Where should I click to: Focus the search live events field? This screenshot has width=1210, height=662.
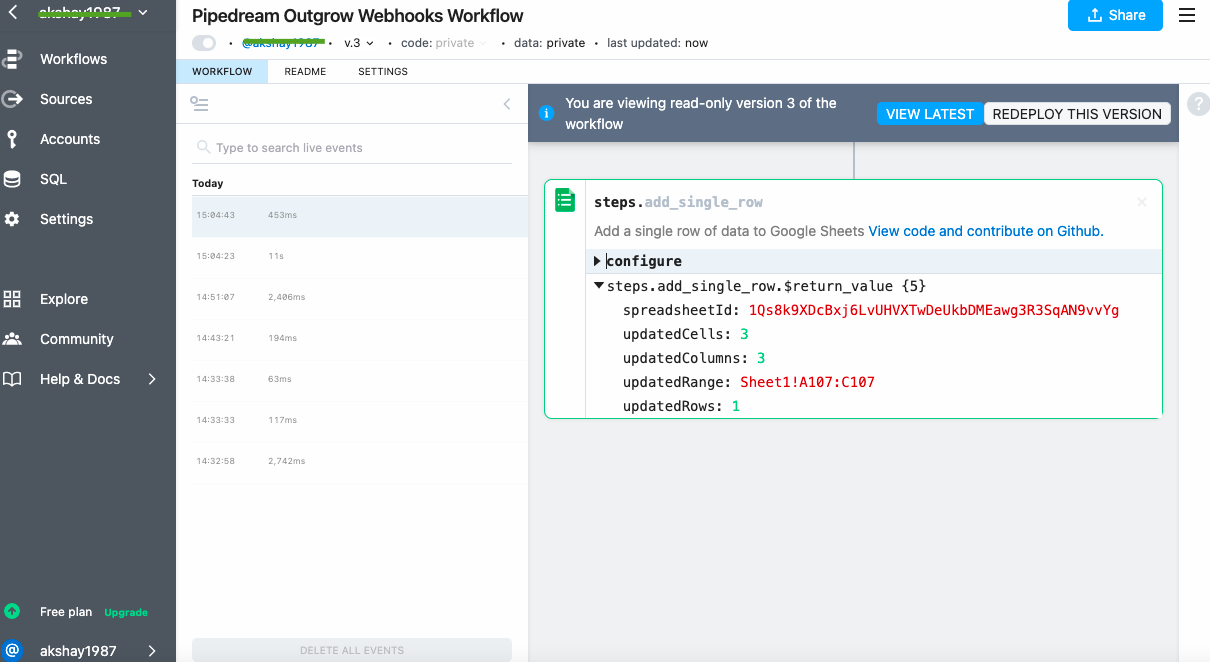coord(352,147)
